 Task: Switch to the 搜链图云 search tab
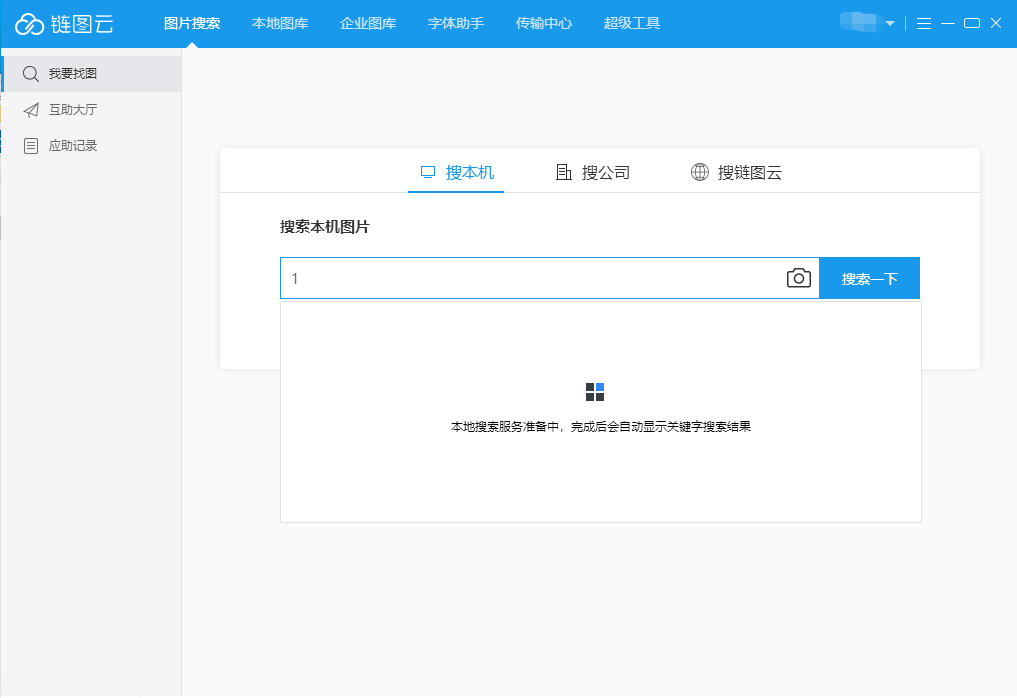tap(736, 172)
